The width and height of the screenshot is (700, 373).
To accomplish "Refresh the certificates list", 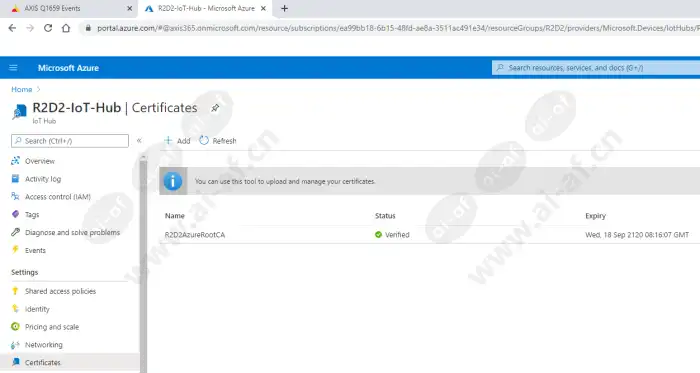I will tap(218, 141).
